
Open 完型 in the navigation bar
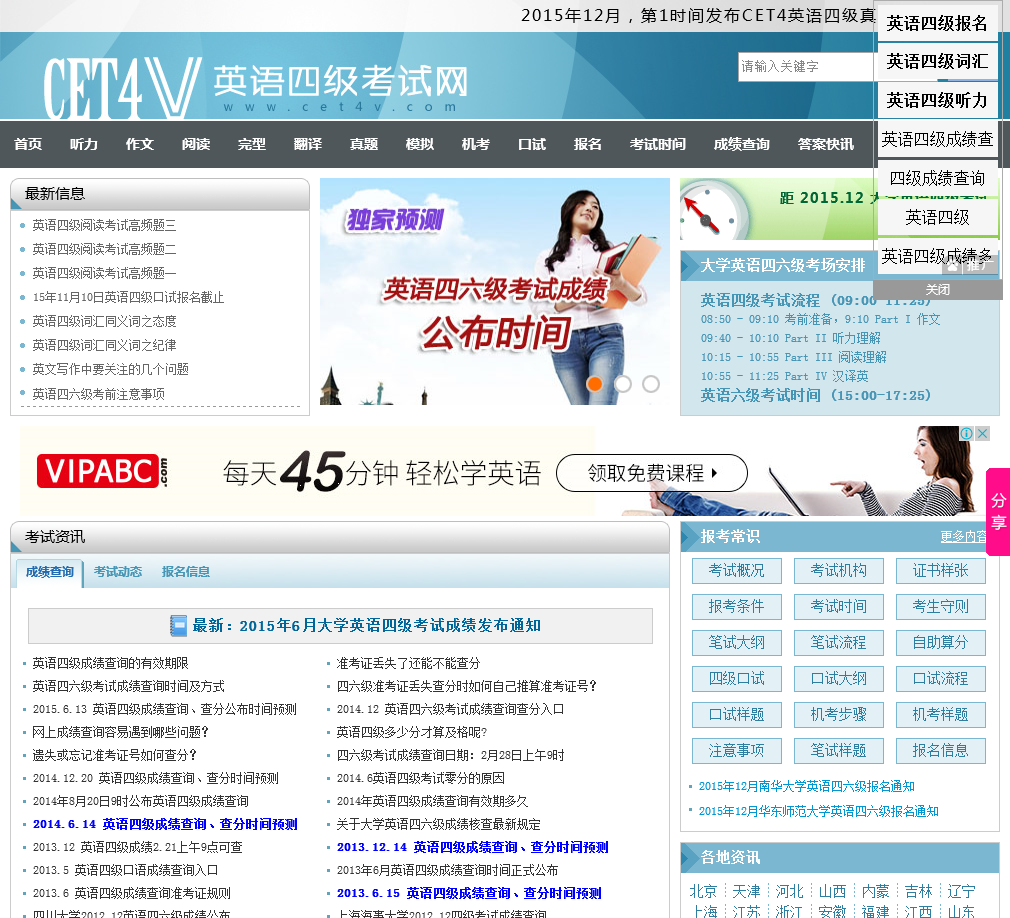(x=252, y=144)
